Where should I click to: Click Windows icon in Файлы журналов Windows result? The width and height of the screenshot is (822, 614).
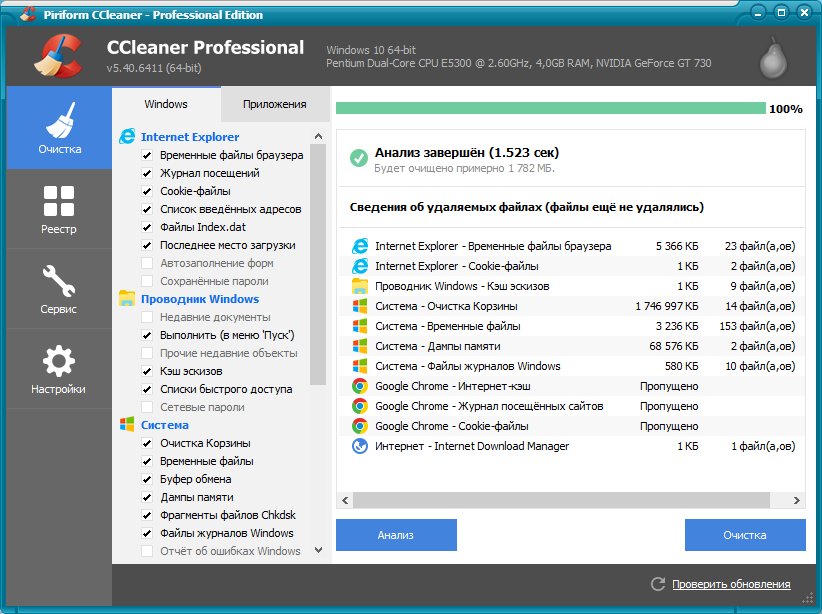pyautogui.click(x=360, y=366)
